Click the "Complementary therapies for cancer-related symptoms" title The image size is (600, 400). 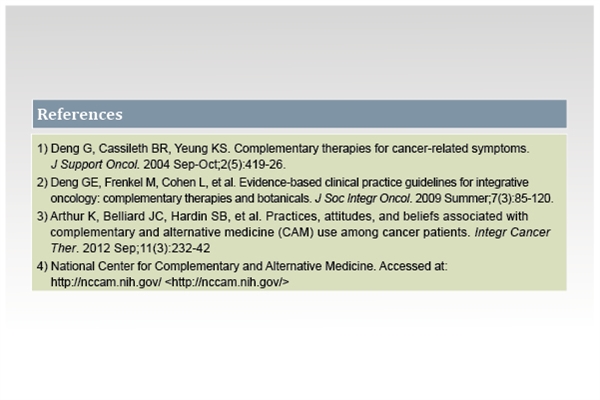[x=380, y=149]
